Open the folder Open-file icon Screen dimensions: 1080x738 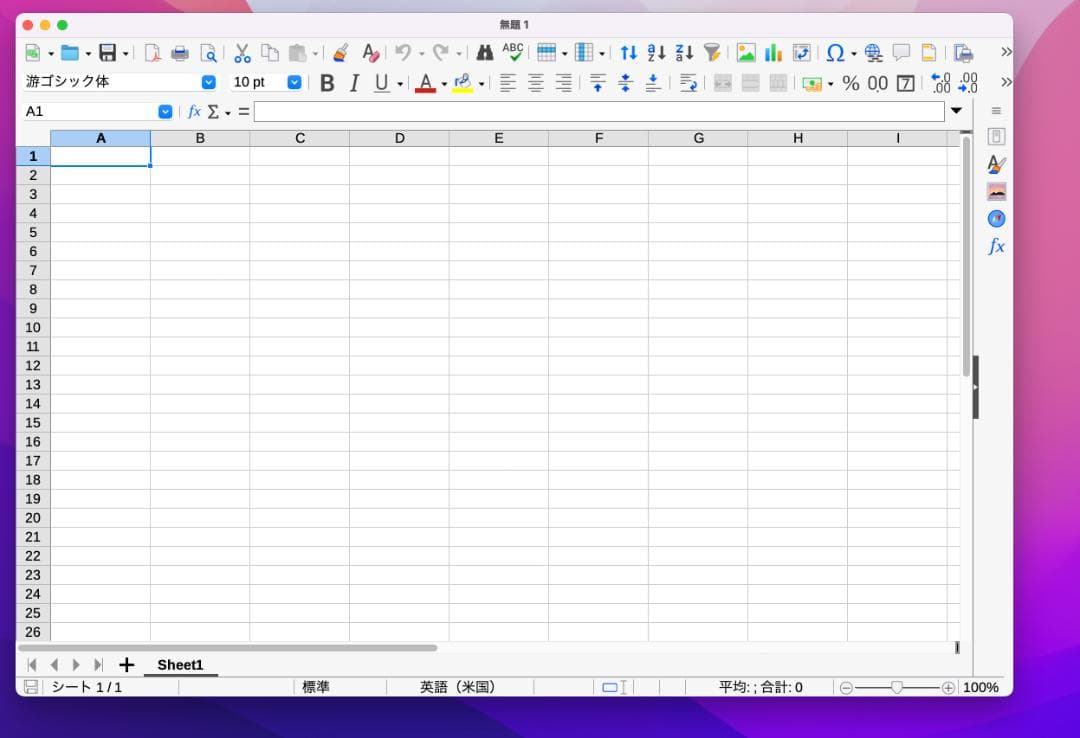(x=70, y=52)
